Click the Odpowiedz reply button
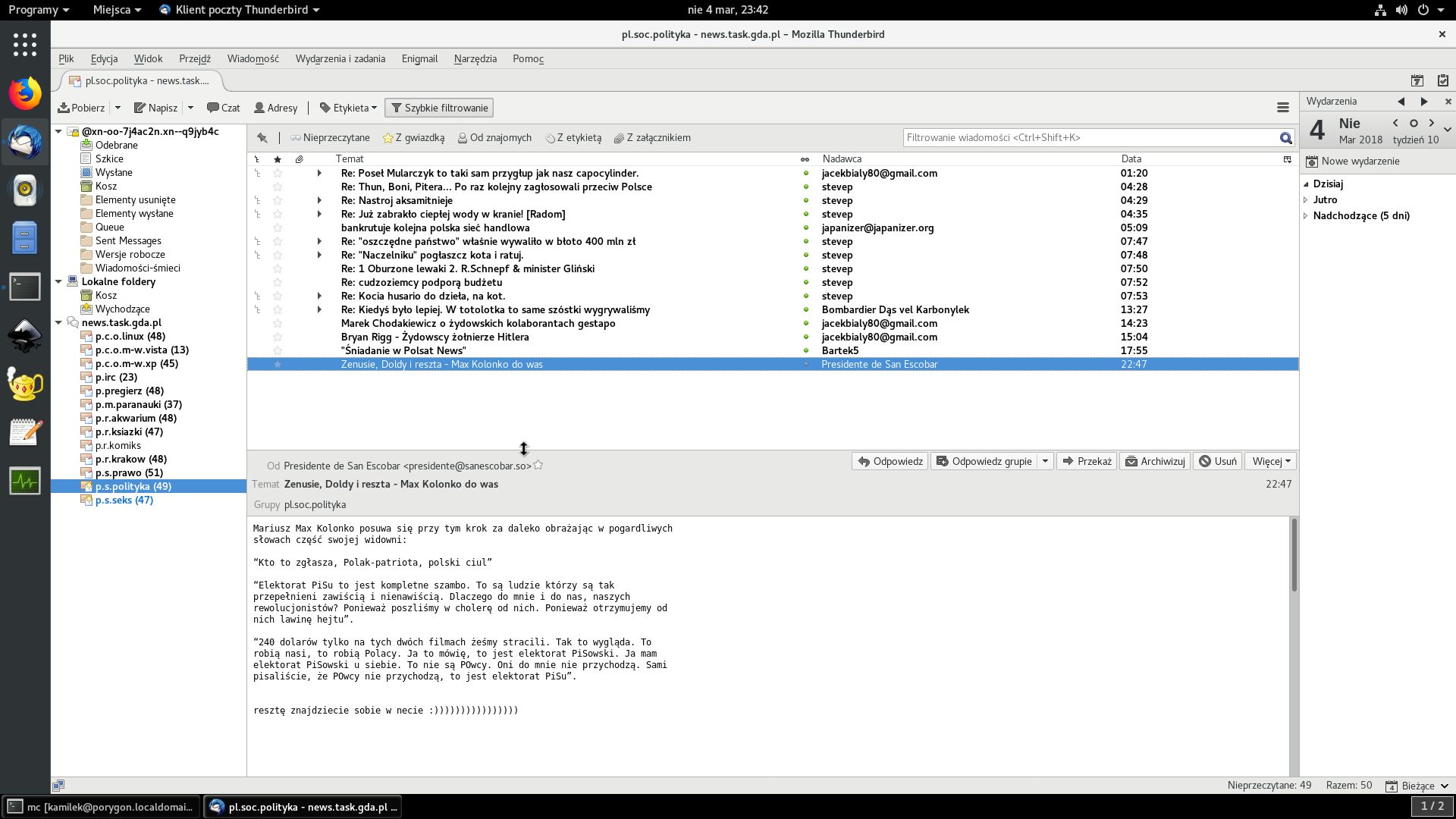Viewport: 1456px width, 819px height. tap(890, 461)
